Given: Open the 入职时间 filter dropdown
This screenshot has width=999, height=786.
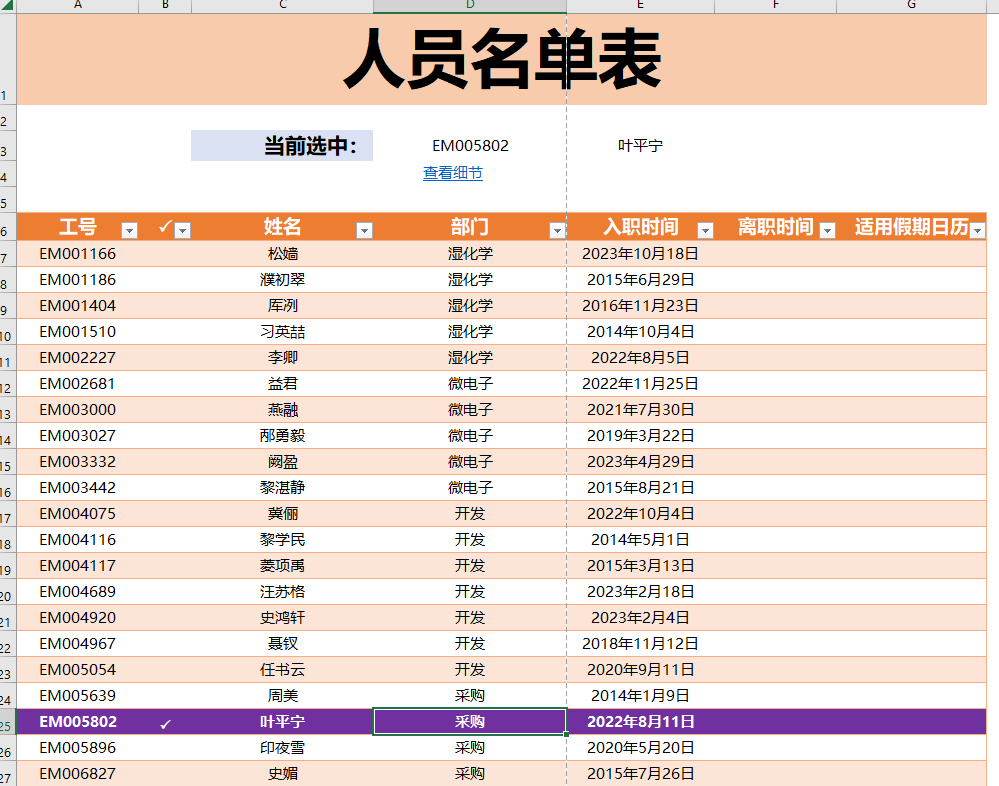Looking at the screenshot, I should (704, 229).
